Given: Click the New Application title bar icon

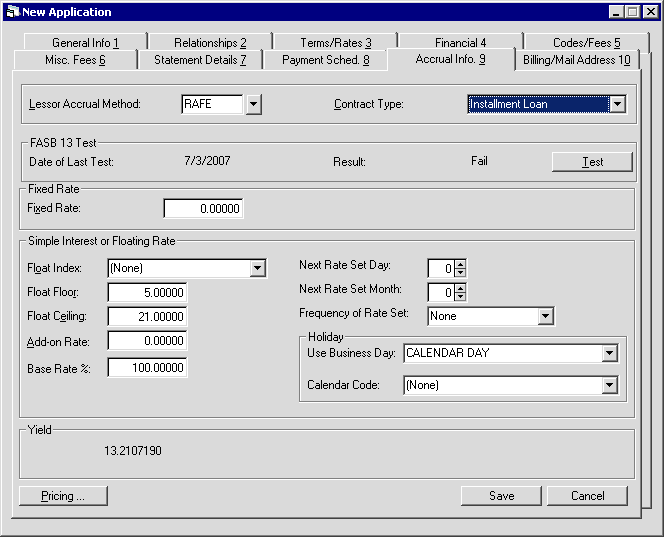Looking at the screenshot, I should coord(13,11).
